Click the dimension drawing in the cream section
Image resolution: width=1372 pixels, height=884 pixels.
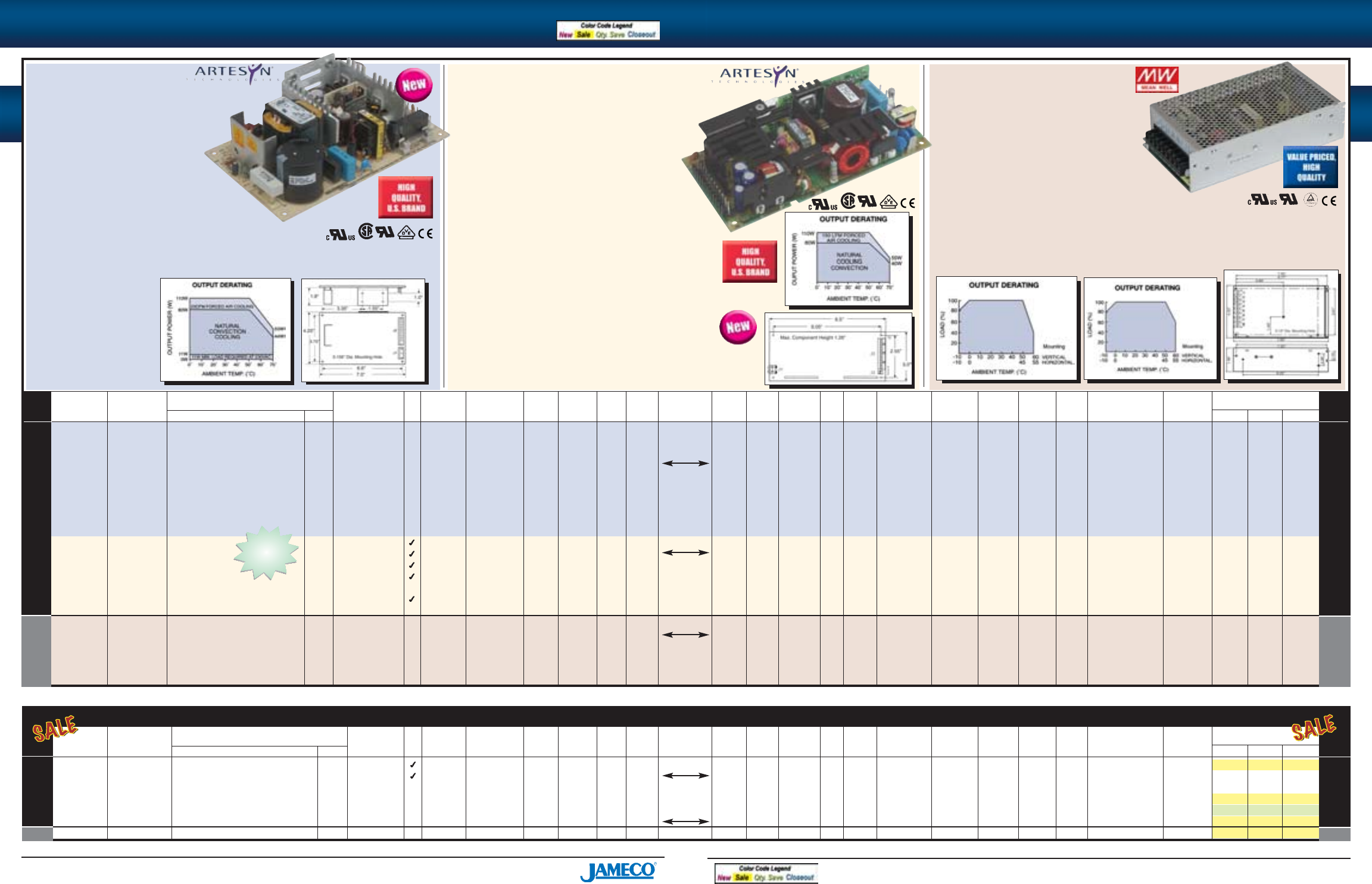tap(838, 349)
